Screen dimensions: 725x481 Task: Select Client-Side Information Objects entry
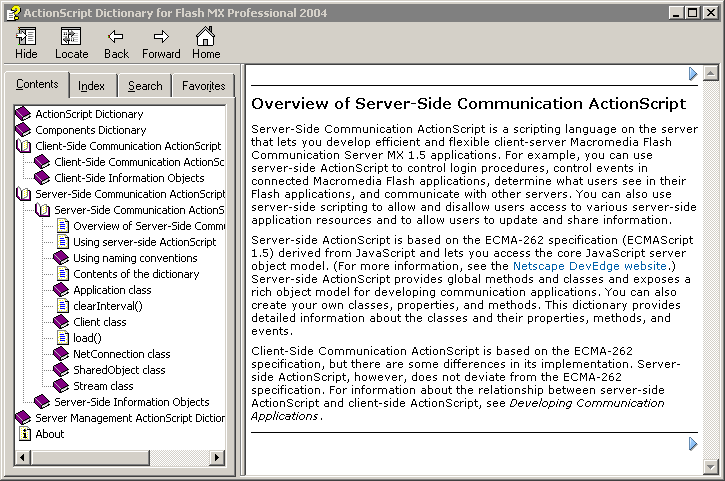pyautogui.click(x=129, y=178)
